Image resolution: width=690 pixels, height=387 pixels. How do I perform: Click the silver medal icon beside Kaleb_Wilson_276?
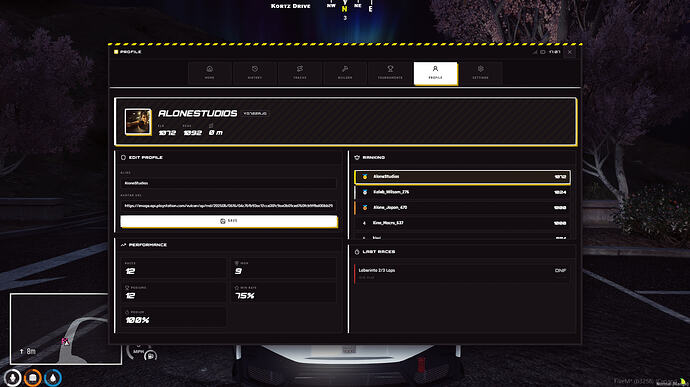coord(365,192)
